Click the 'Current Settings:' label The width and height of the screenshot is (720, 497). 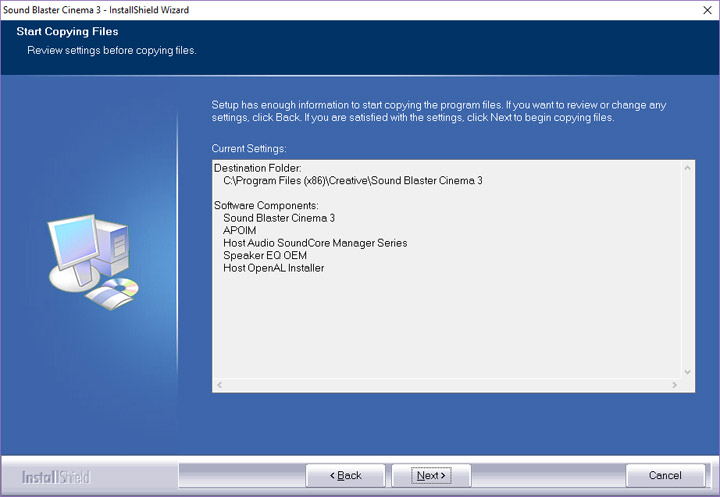tap(249, 149)
